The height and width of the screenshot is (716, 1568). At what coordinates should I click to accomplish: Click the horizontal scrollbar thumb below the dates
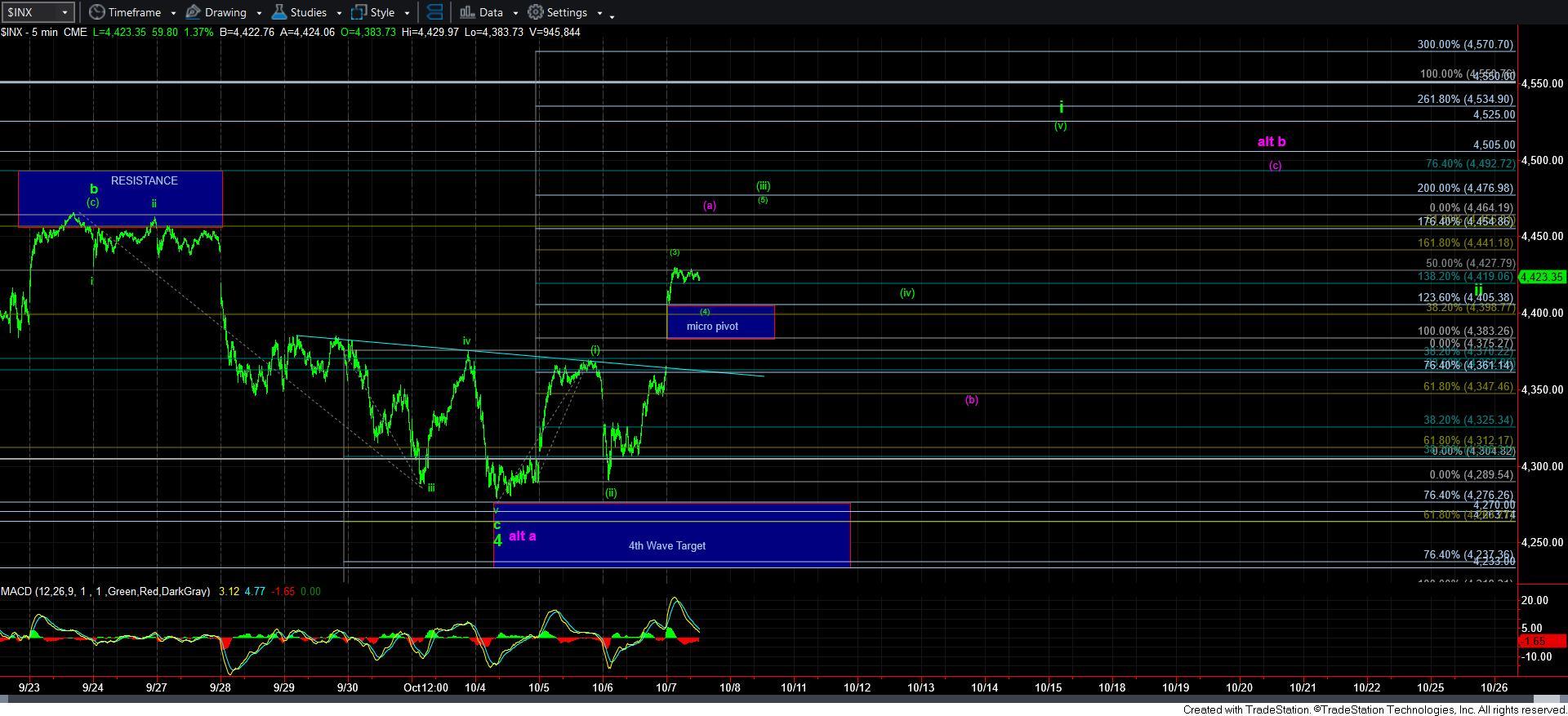[x=1546, y=699]
